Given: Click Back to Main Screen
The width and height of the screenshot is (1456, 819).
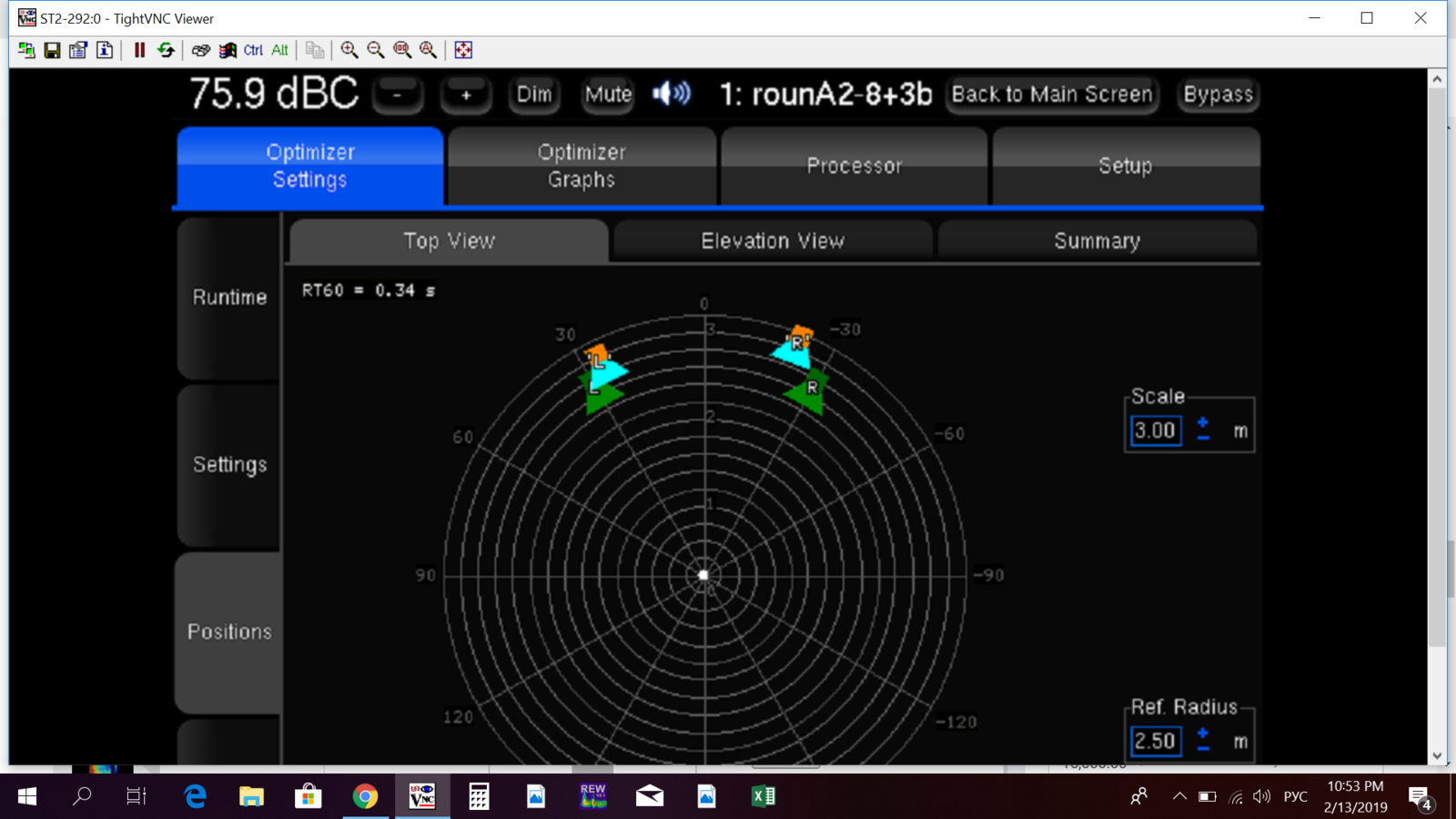Looking at the screenshot, I should click(x=1052, y=95).
